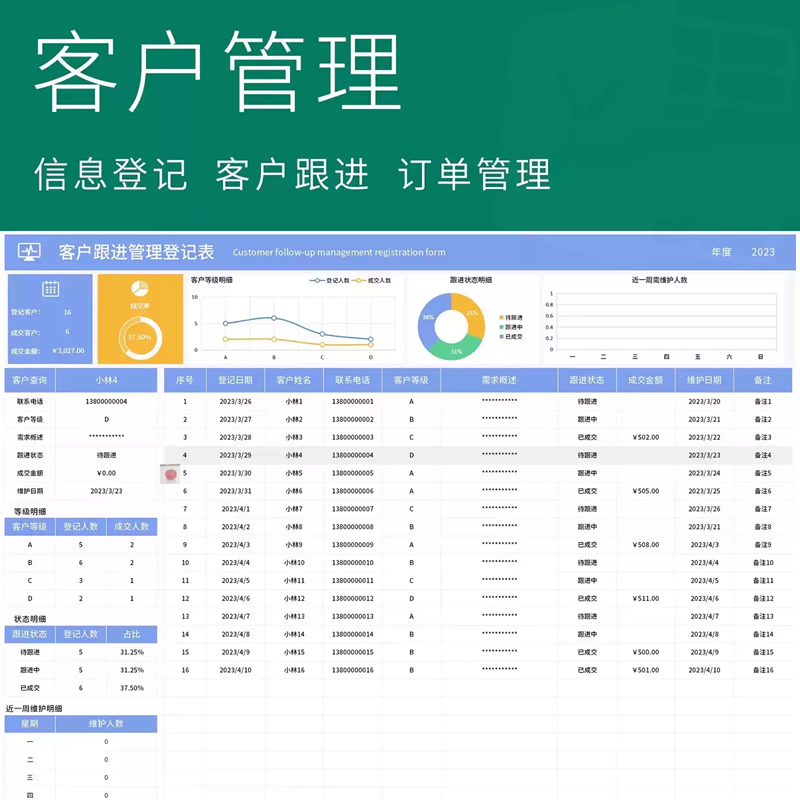Click the 37.50% conversion ring gauge

tap(140, 337)
